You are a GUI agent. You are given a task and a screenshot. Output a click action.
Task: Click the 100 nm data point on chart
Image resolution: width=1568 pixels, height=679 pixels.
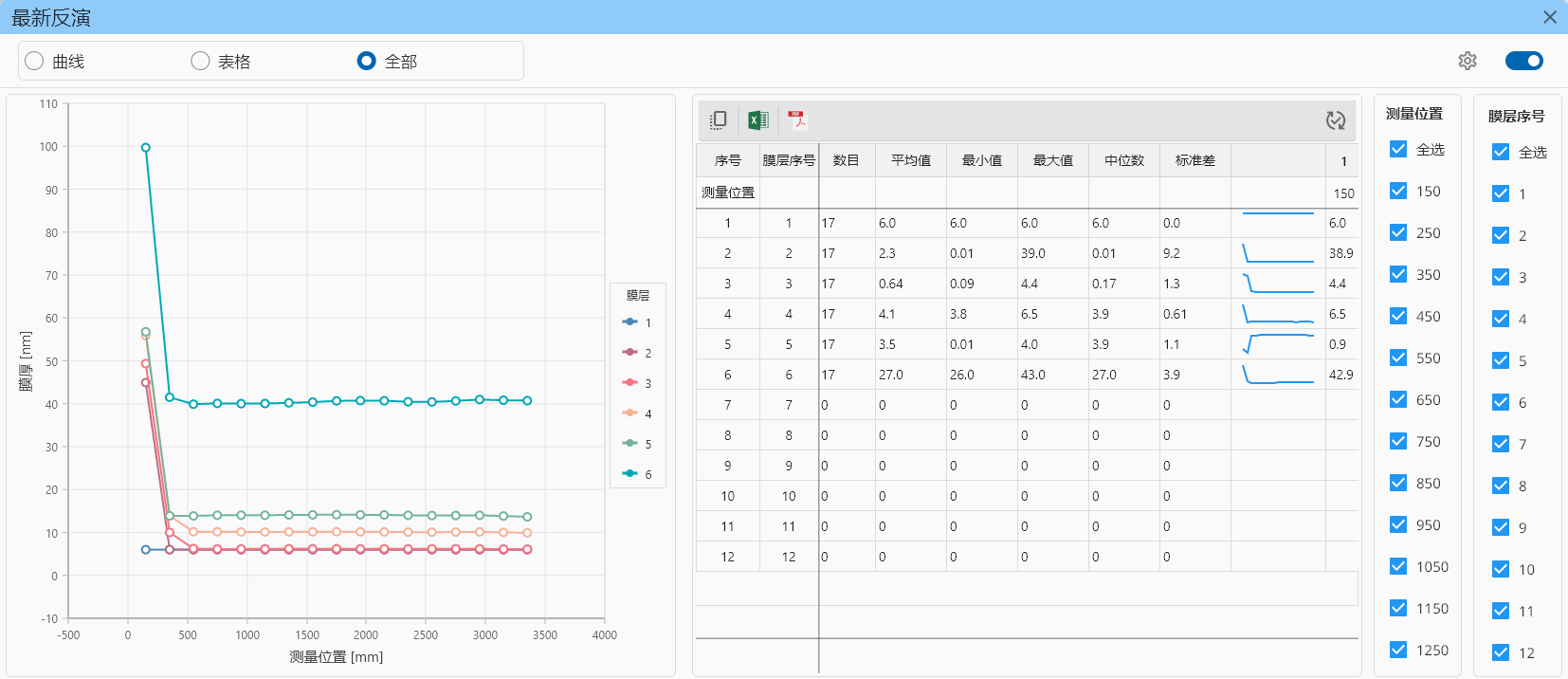pyautogui.click(x=145, y=147)
